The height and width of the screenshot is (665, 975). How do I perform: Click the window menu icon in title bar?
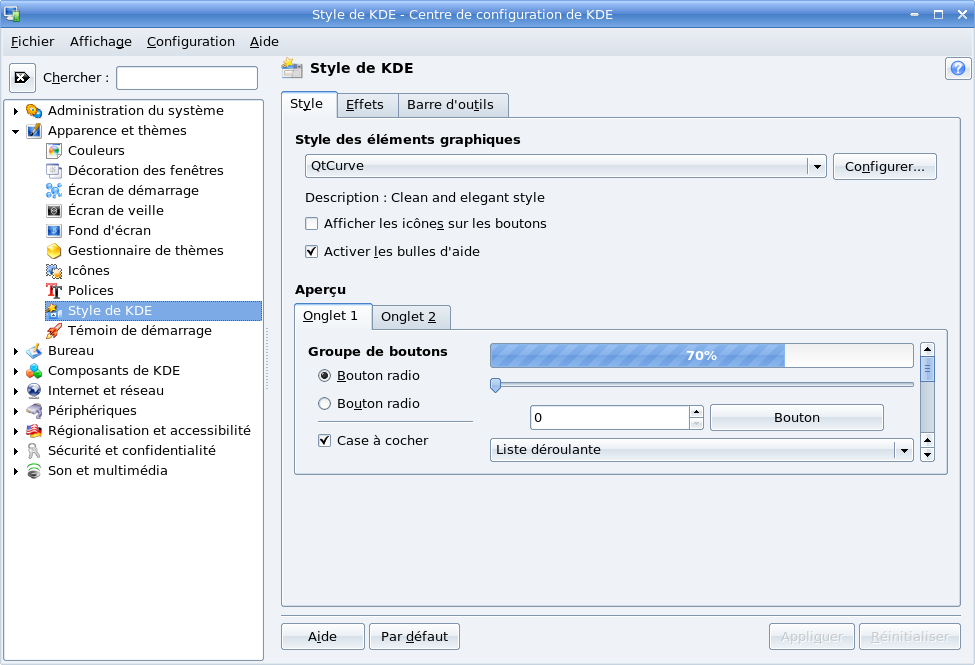tap(11, 14)
